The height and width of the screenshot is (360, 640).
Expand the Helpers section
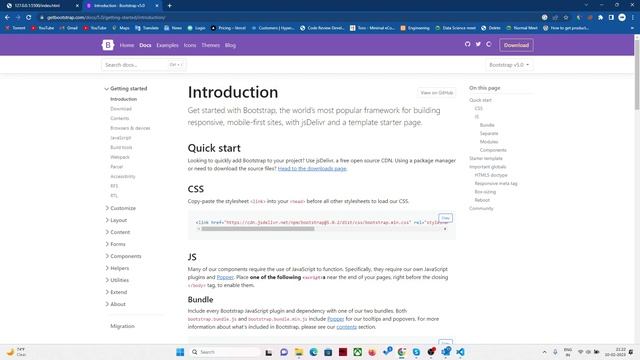pos(117,268)
